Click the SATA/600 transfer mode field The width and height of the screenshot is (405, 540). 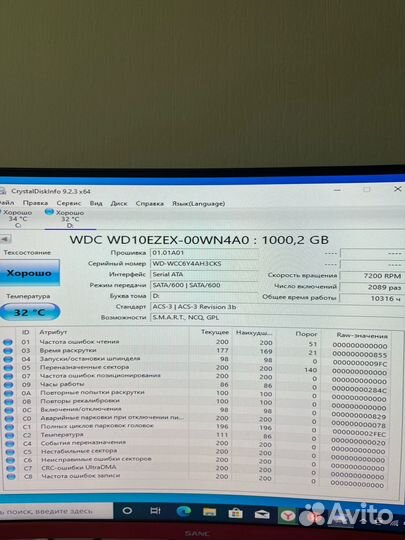(x=204, y=285)
